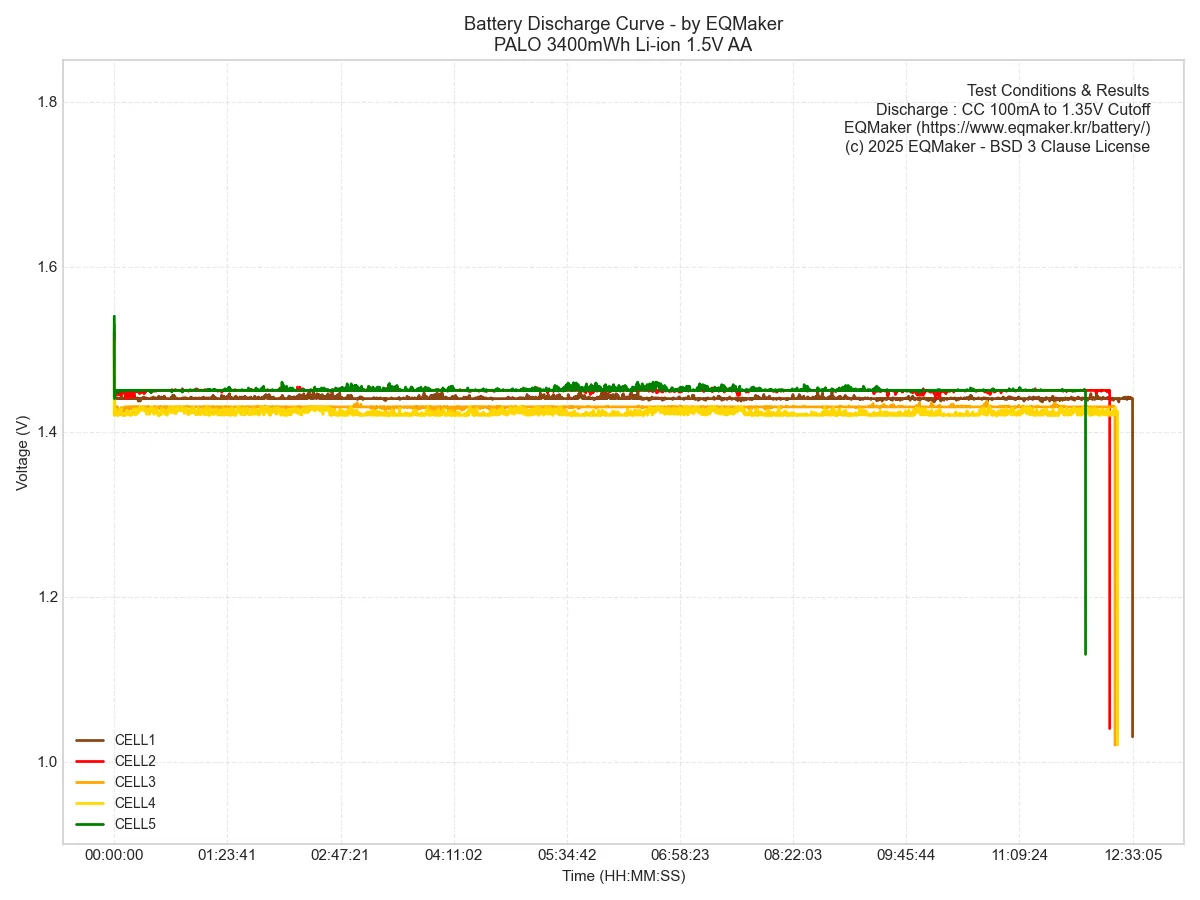Click the 'Time (HH:MM:SS)' x-axis label
This screenshot has width=1200, height=900.
623,876
